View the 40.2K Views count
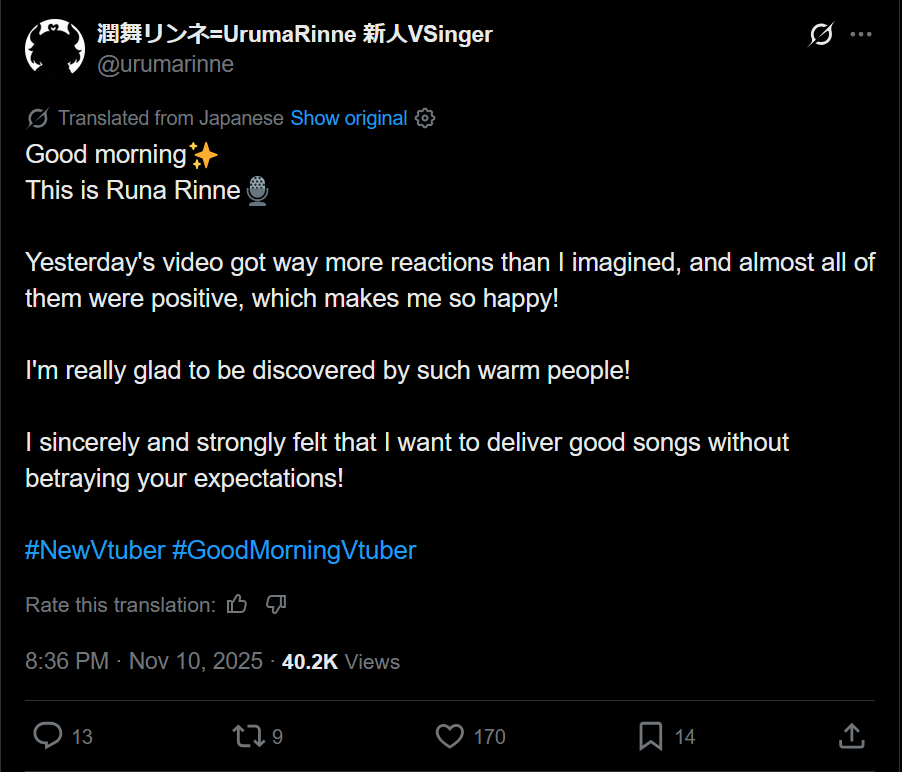 (x=340, y=661)
